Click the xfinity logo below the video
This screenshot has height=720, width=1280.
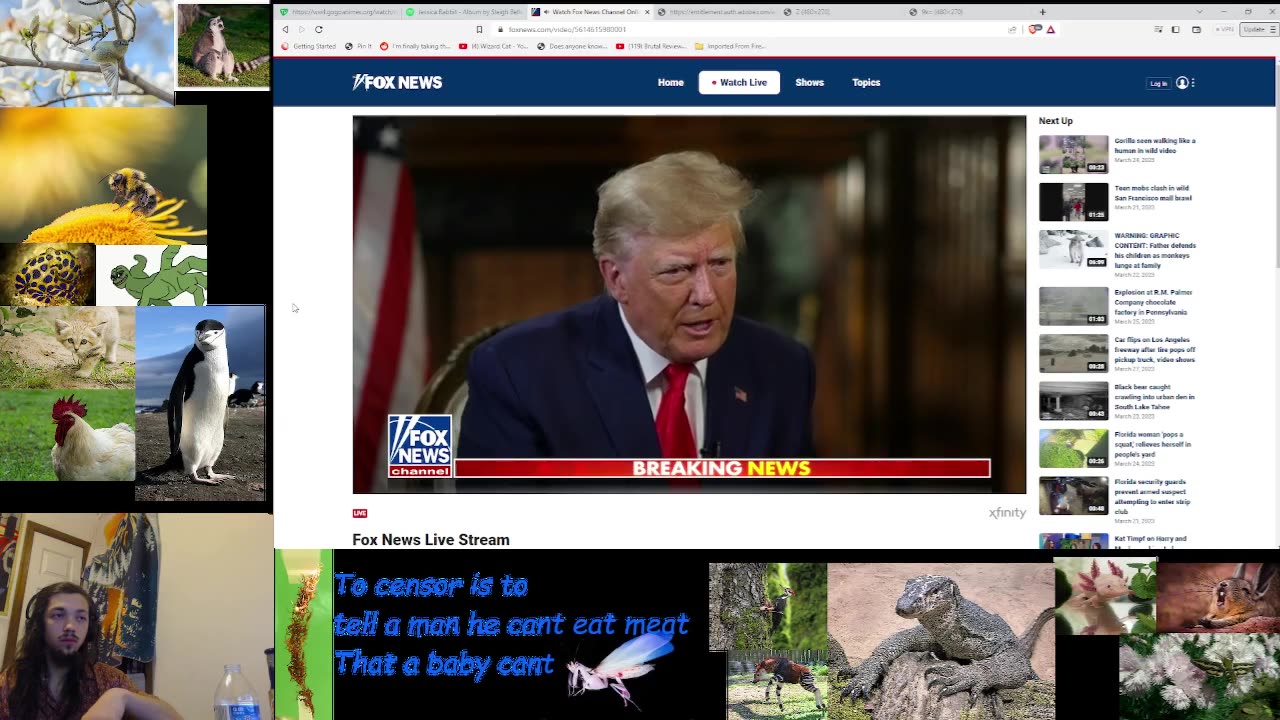[x=1007, y=513]
